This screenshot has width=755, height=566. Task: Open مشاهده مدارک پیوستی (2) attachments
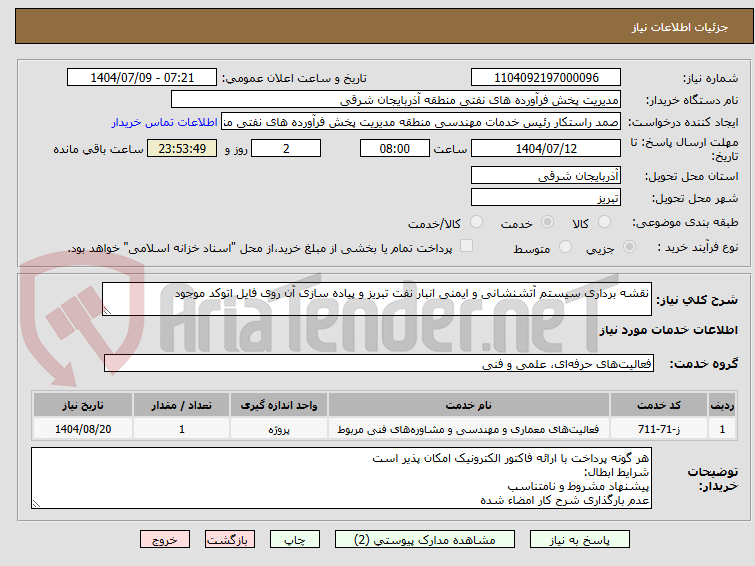click(425, 540)
